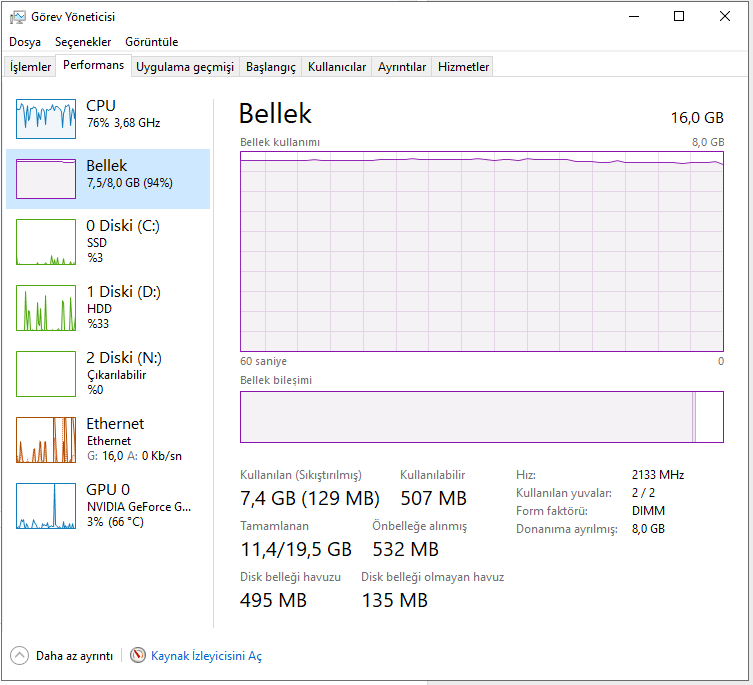The width and height of the screenshot is (753, 685).
Task: Open the 0 Diski (C:) graph thumbnail
Action: [x=46, y=242]
